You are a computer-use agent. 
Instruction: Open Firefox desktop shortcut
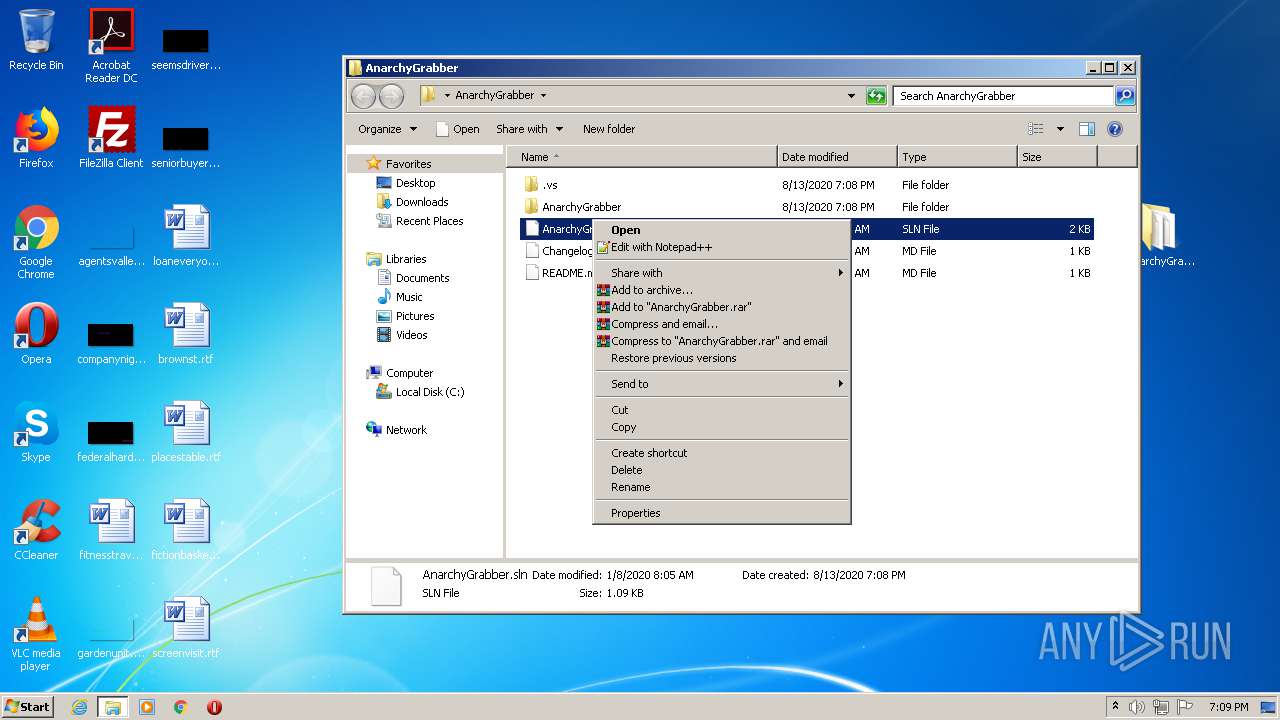[36, 138]
